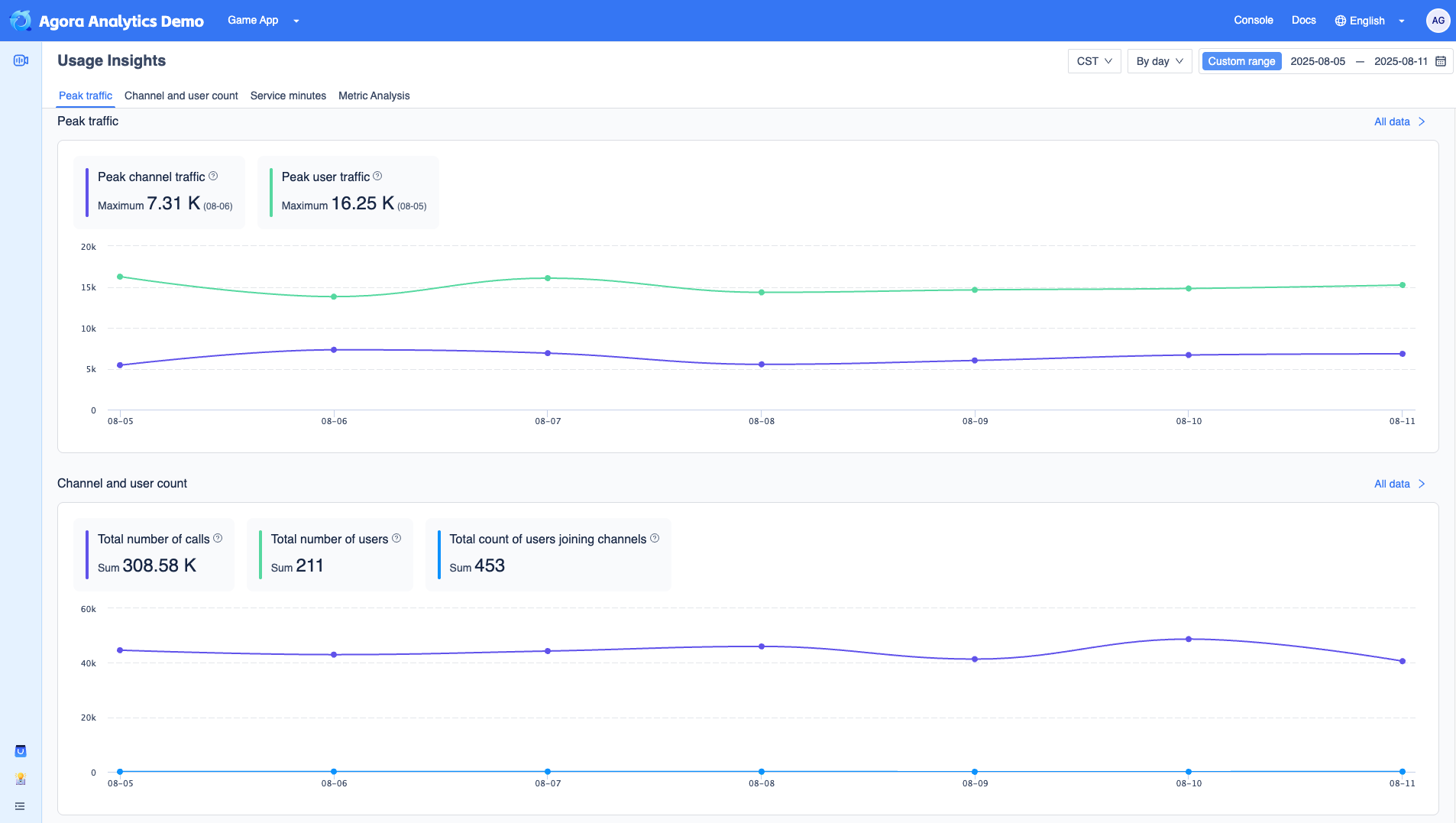Toggle Total count of users joining channels card
The height and width of the screenshot is (823, 1456).
[x=548, y=555]
